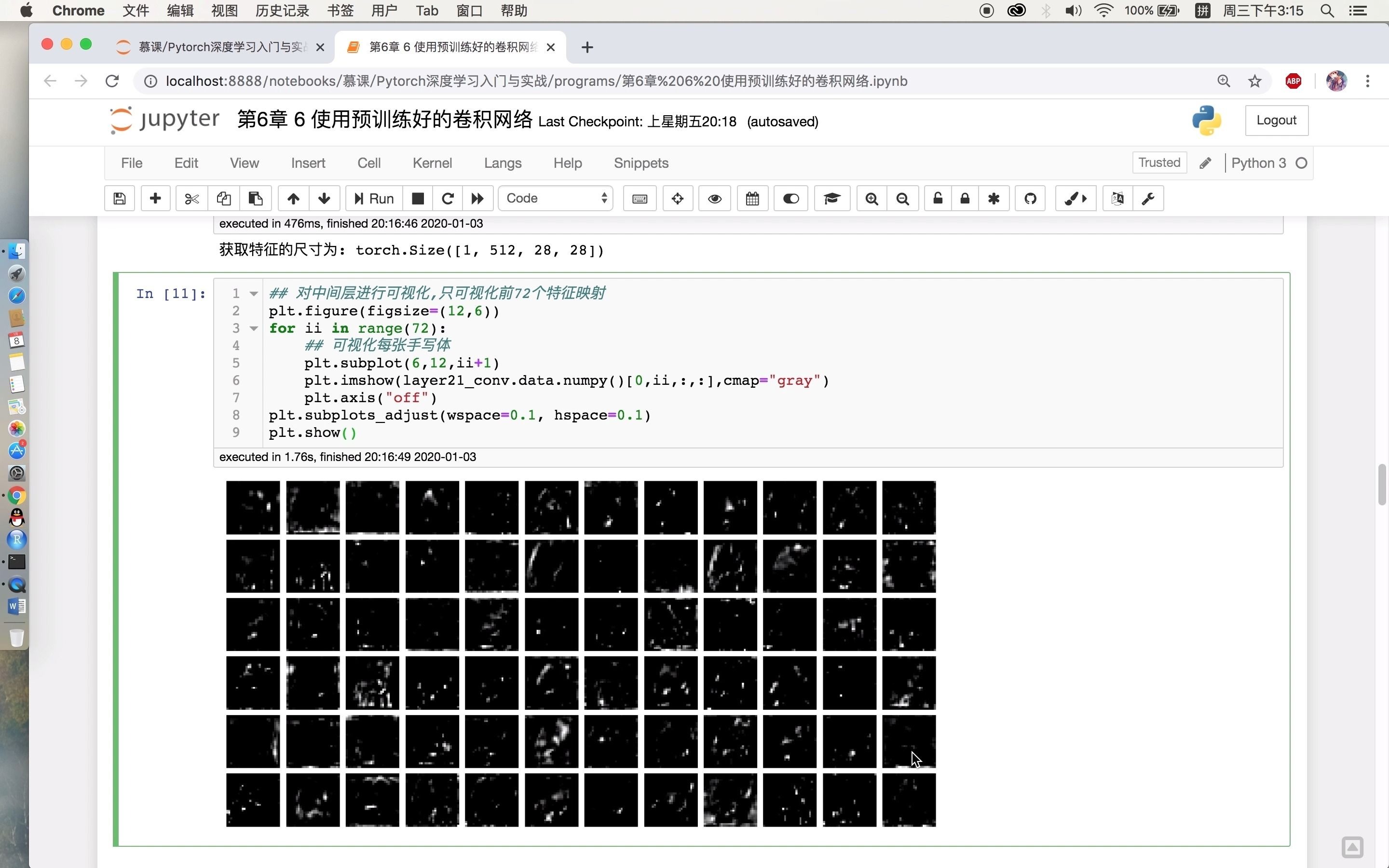The image size is (1389, 868).
Task: Restart the kernel with the circular arrow
Action: tap(448, 199)
